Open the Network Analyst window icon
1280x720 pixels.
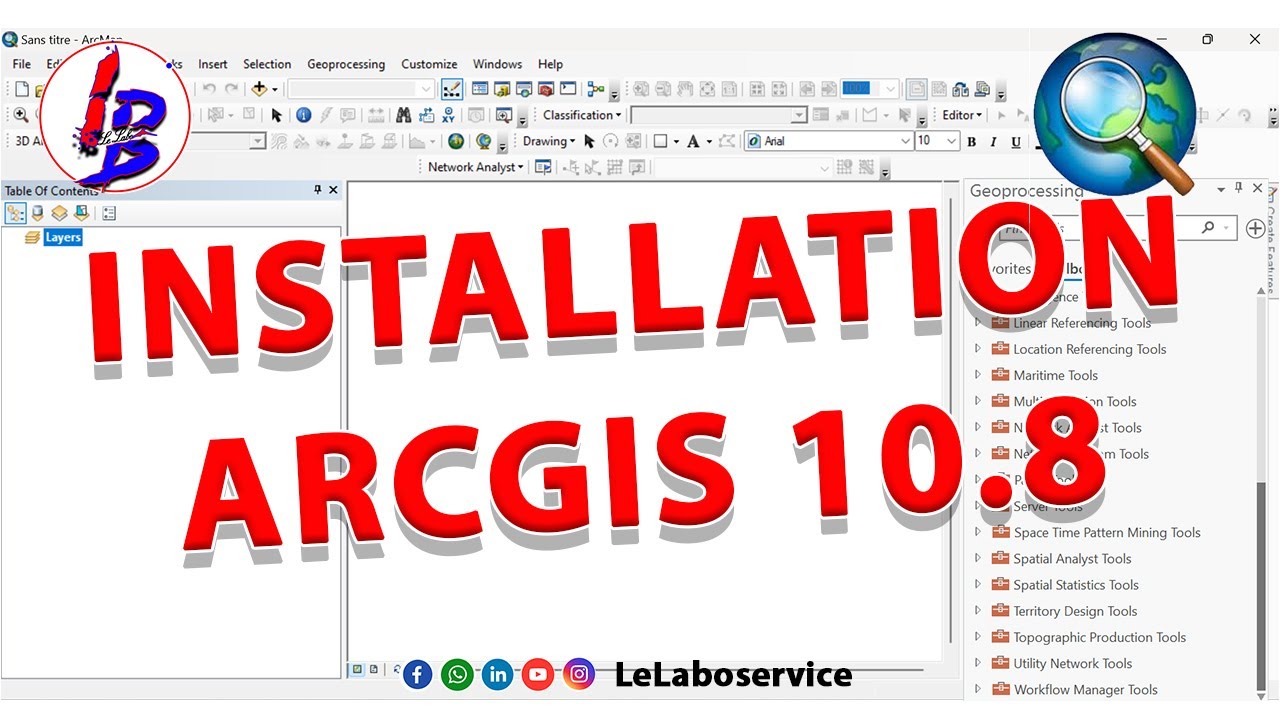click(x=543, y=167)
